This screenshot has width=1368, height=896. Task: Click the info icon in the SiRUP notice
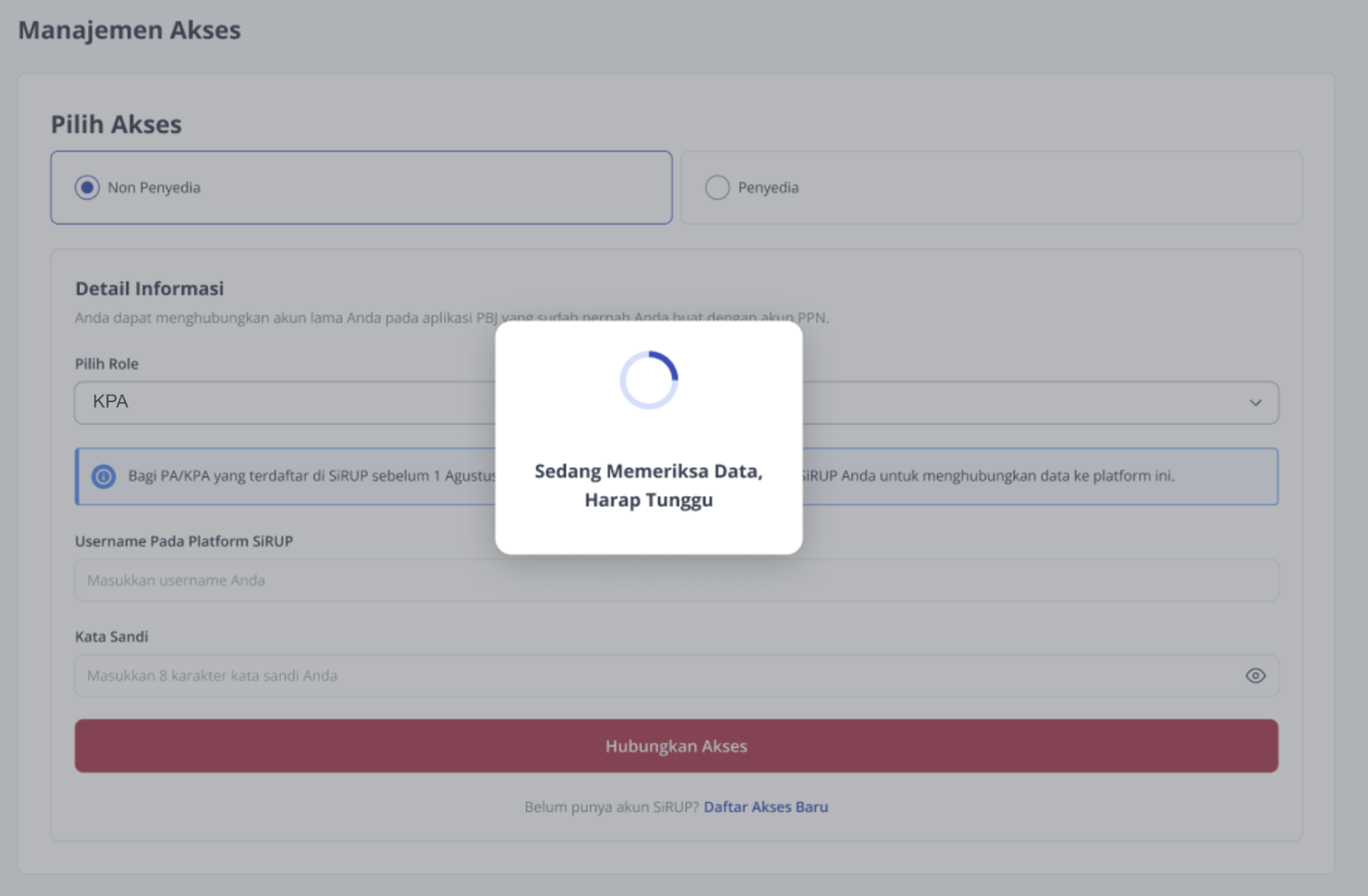(x=103, y=476)
